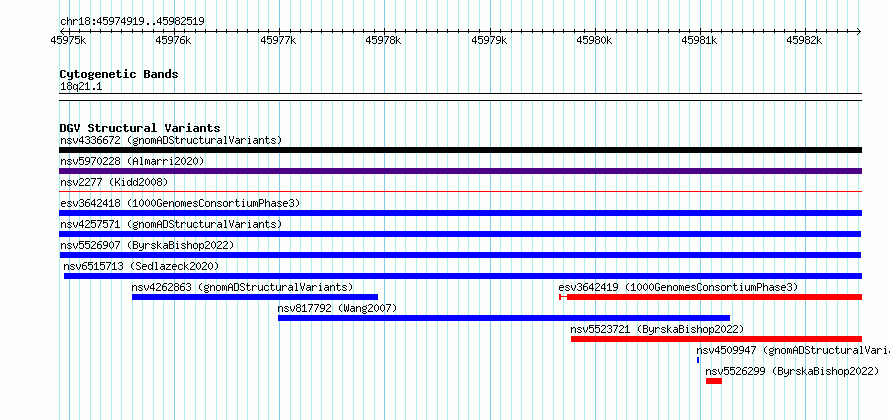Open the nsv5526907 (ByrskaBishop2022) label
Screen dimensions: 890x420
[x=147, y=245]
